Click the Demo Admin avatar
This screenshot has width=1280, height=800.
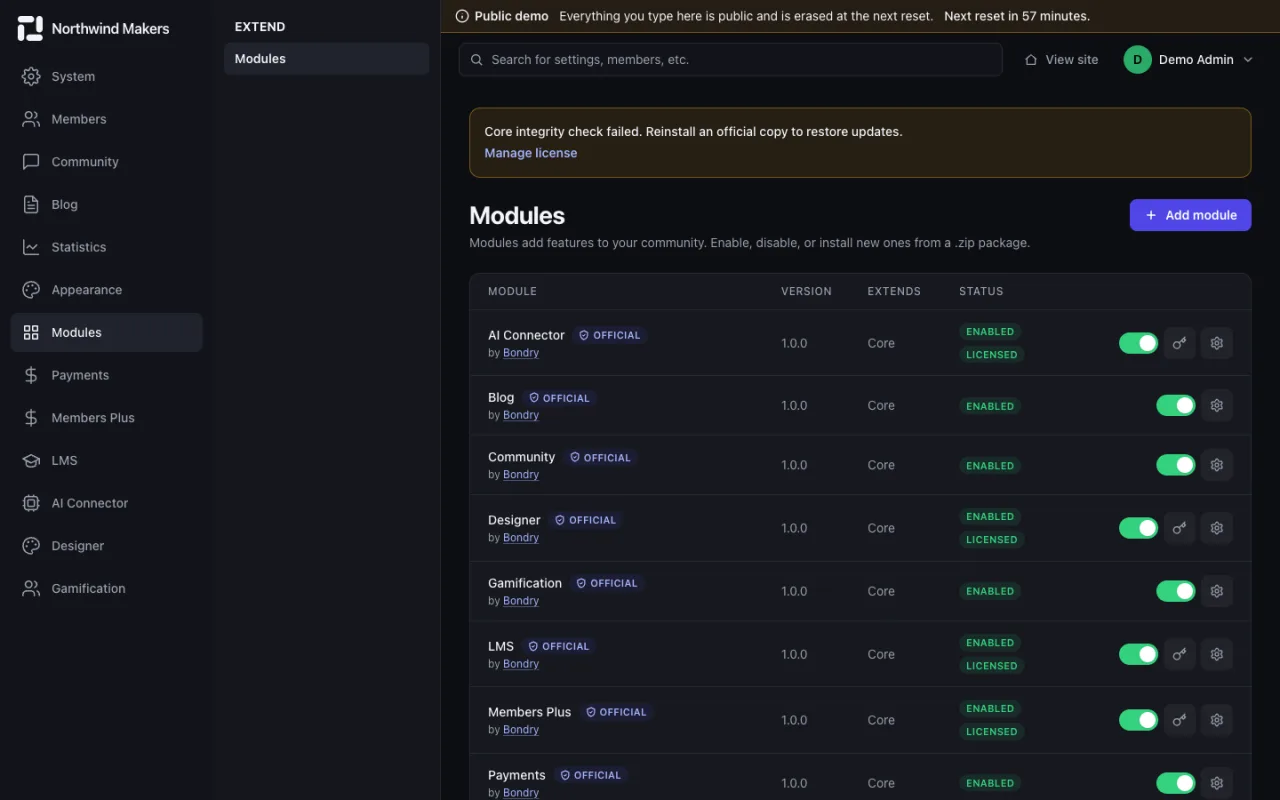(x=1137, y=60)
